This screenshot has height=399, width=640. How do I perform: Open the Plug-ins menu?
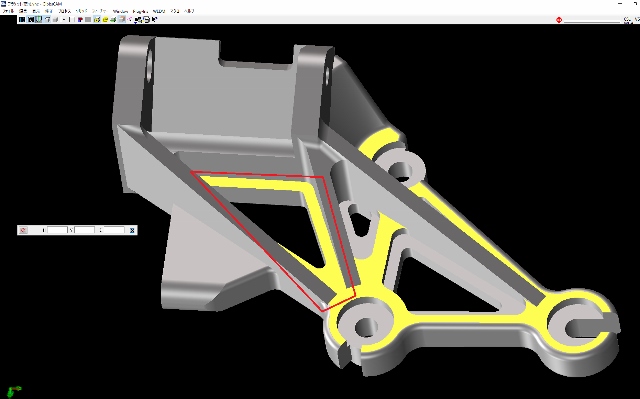coord(140,11)
